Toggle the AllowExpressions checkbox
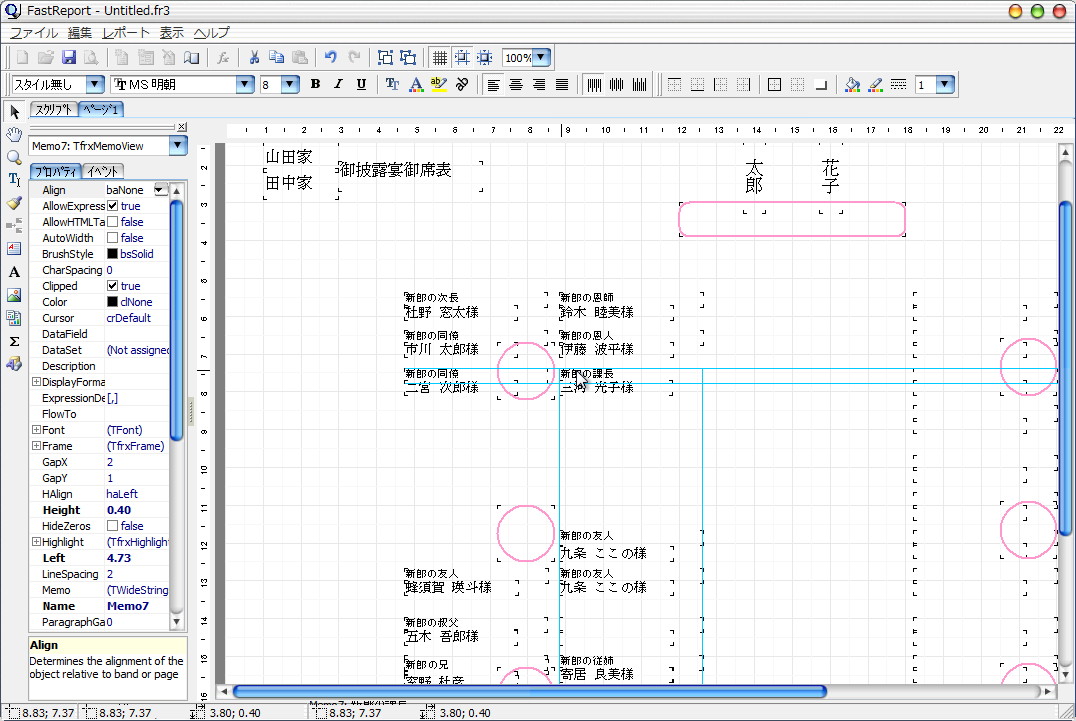Screen dimensions: 1076x721 click(x=113, y=206)
